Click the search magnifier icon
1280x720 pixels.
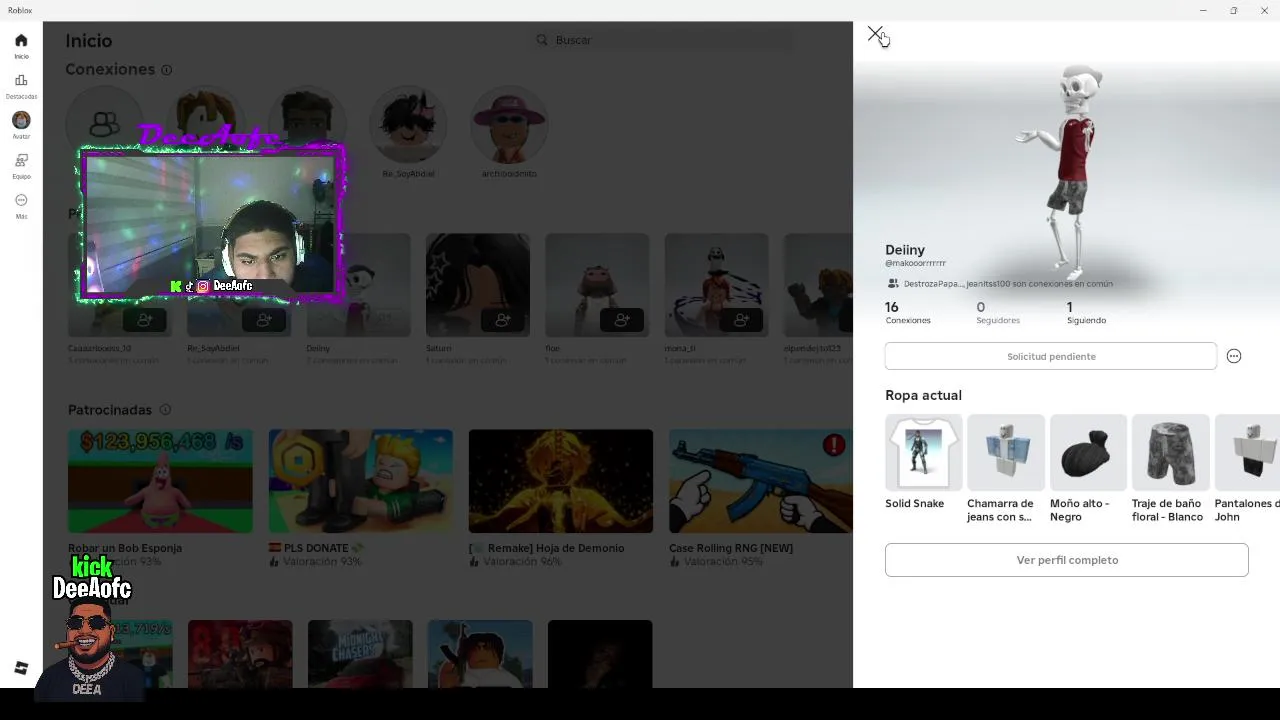coord(542,40)
